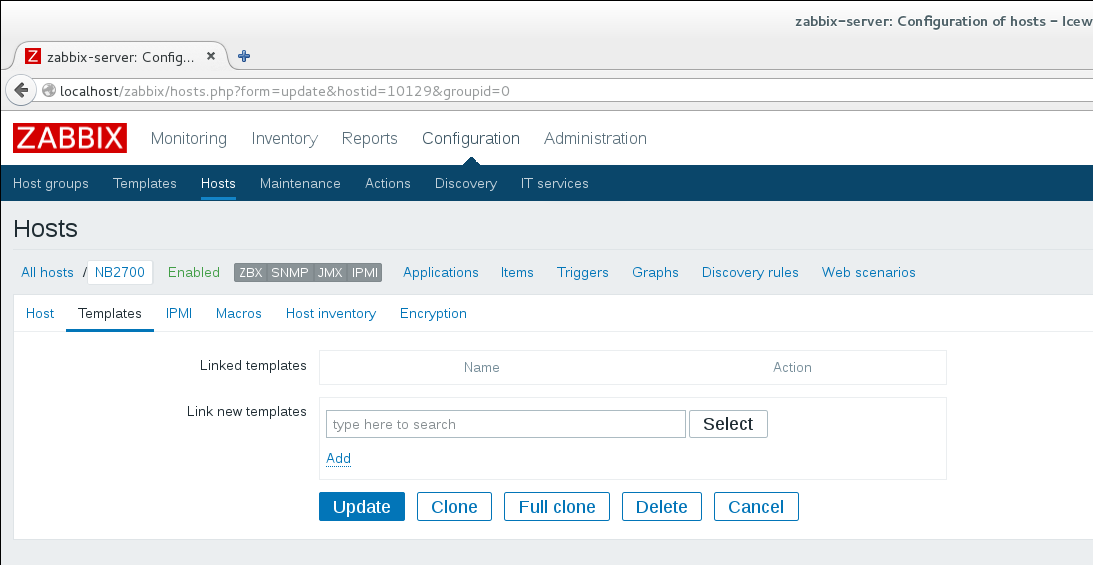Select Hosts in the blue submenu bar

(x=218, y=183)
